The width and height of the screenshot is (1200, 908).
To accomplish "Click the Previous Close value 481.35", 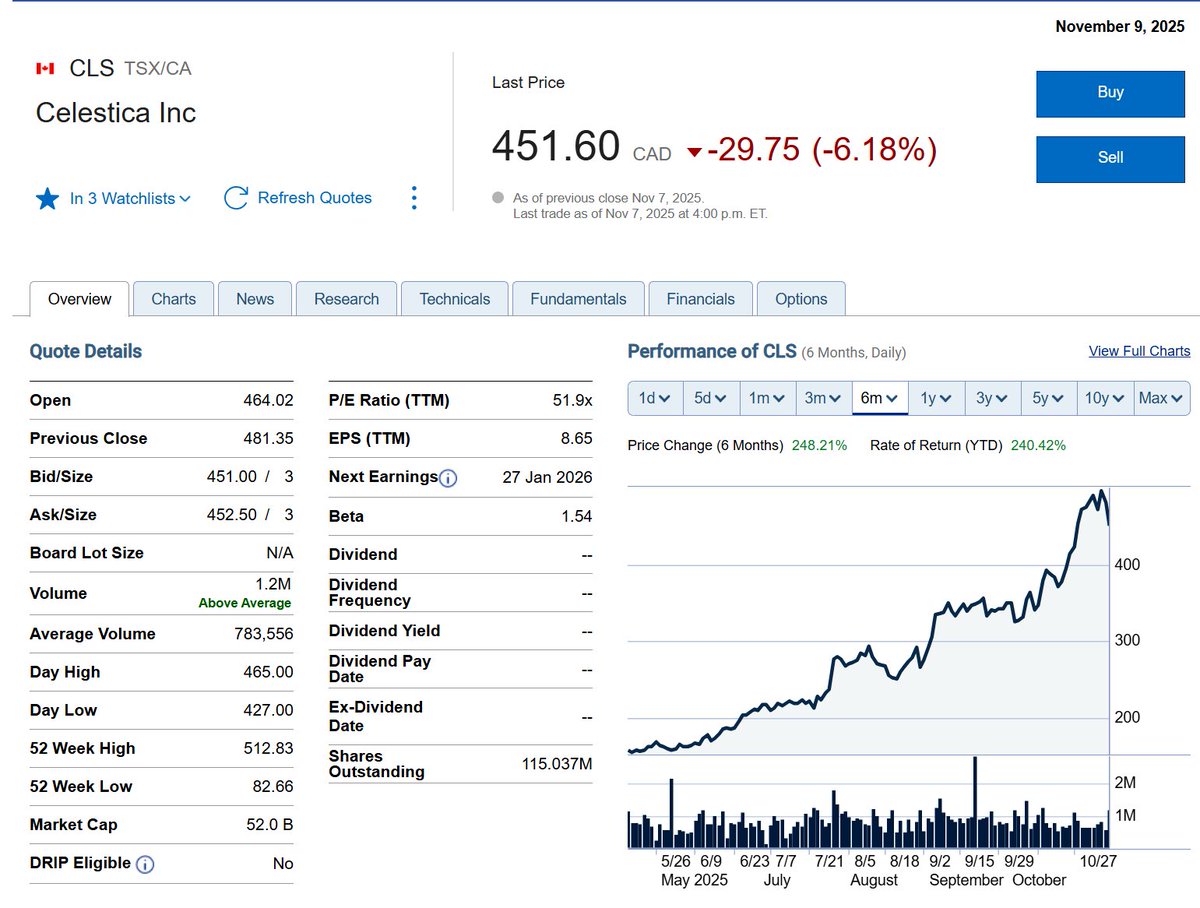I will 268,439.
